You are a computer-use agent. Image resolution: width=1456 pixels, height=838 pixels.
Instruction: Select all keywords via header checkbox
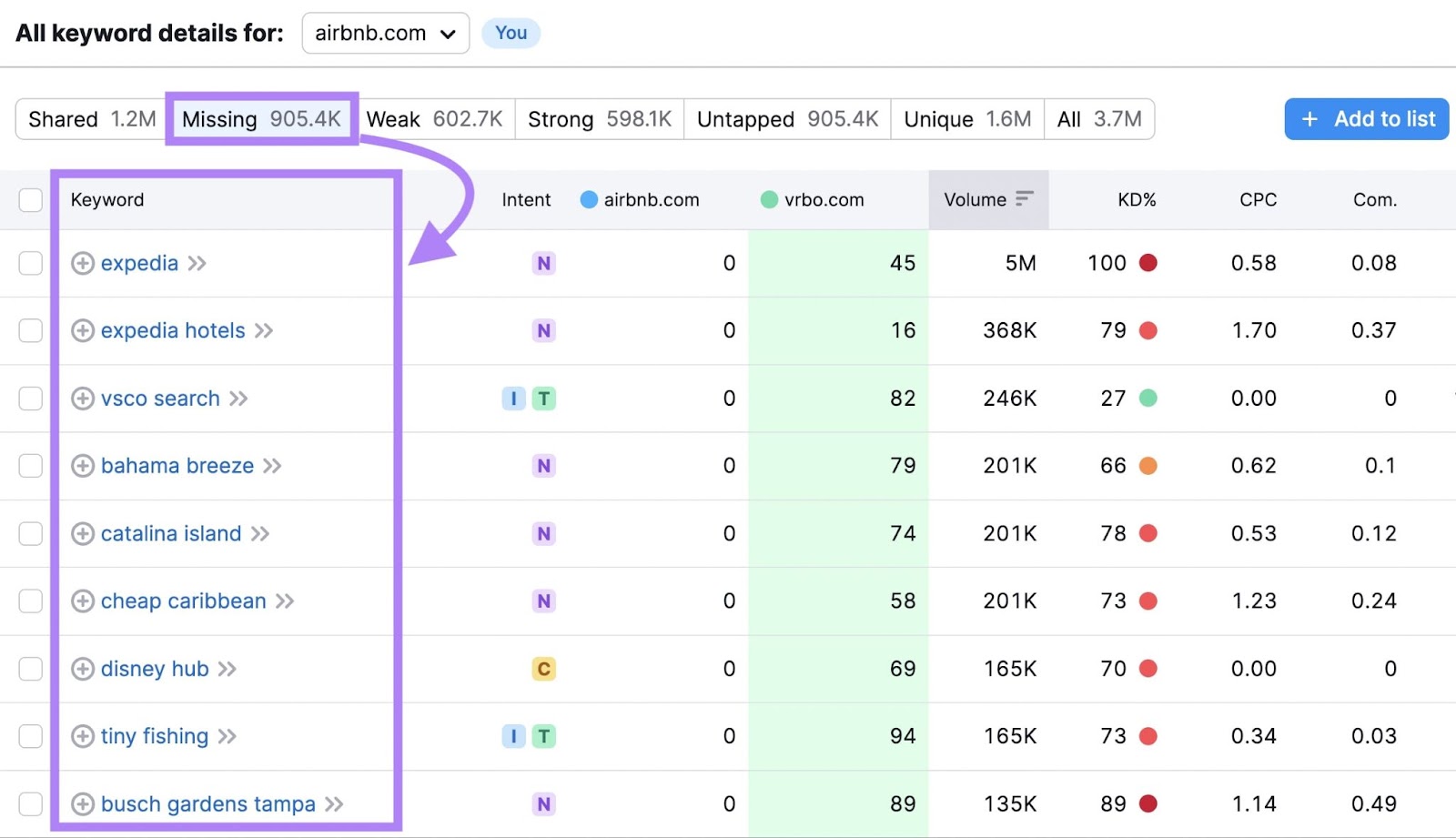pyautogui.click(x=30, y=199)
